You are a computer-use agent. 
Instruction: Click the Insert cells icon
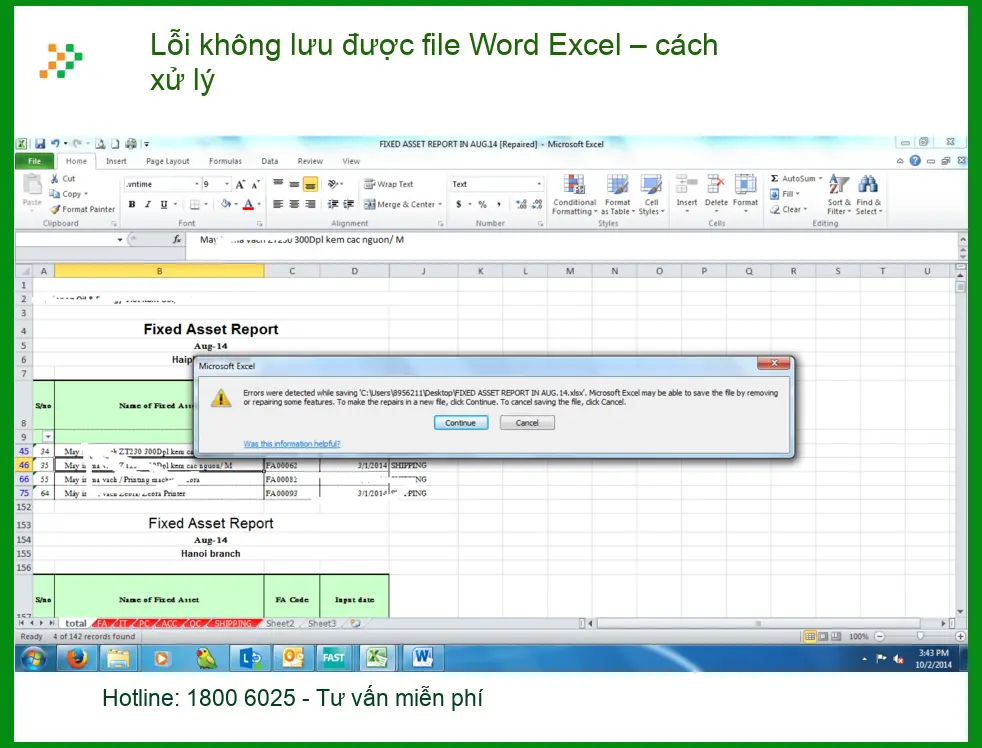tap(686, 185)
